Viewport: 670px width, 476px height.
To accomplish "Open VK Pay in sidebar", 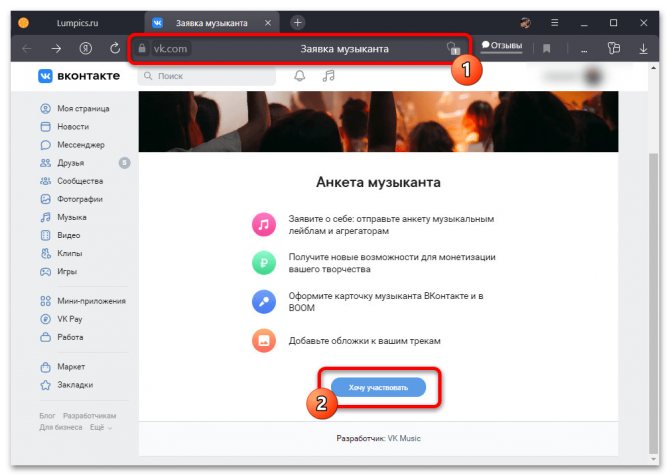I will coord(61,319).
